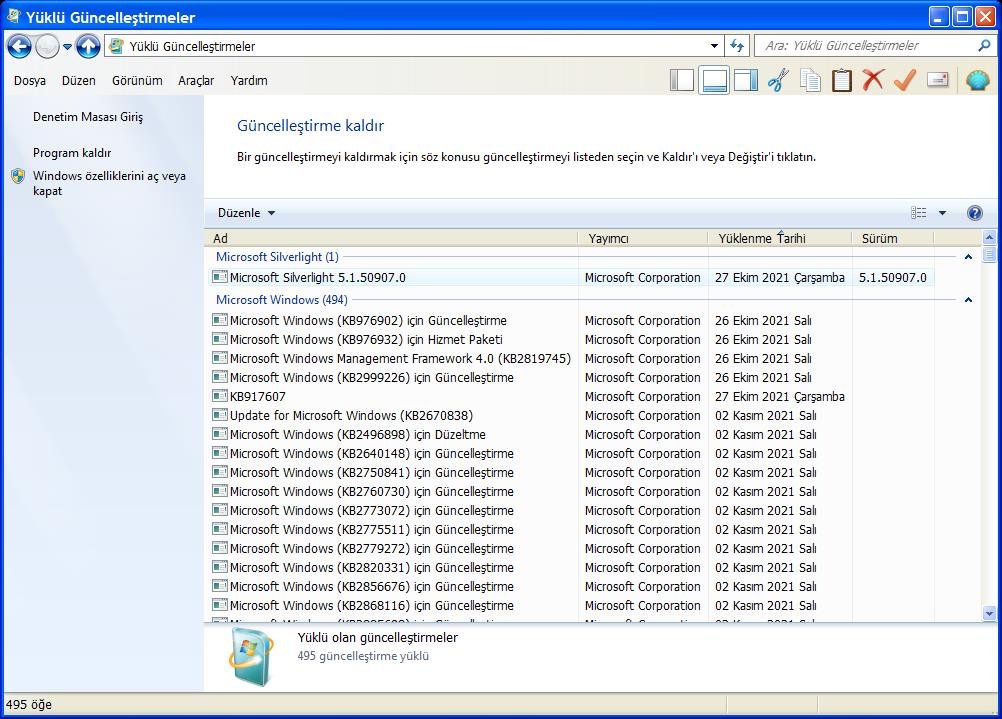Click the Copy documents icon
Viewport: 1002px width, 719px height.
click(x=810, y=81)
